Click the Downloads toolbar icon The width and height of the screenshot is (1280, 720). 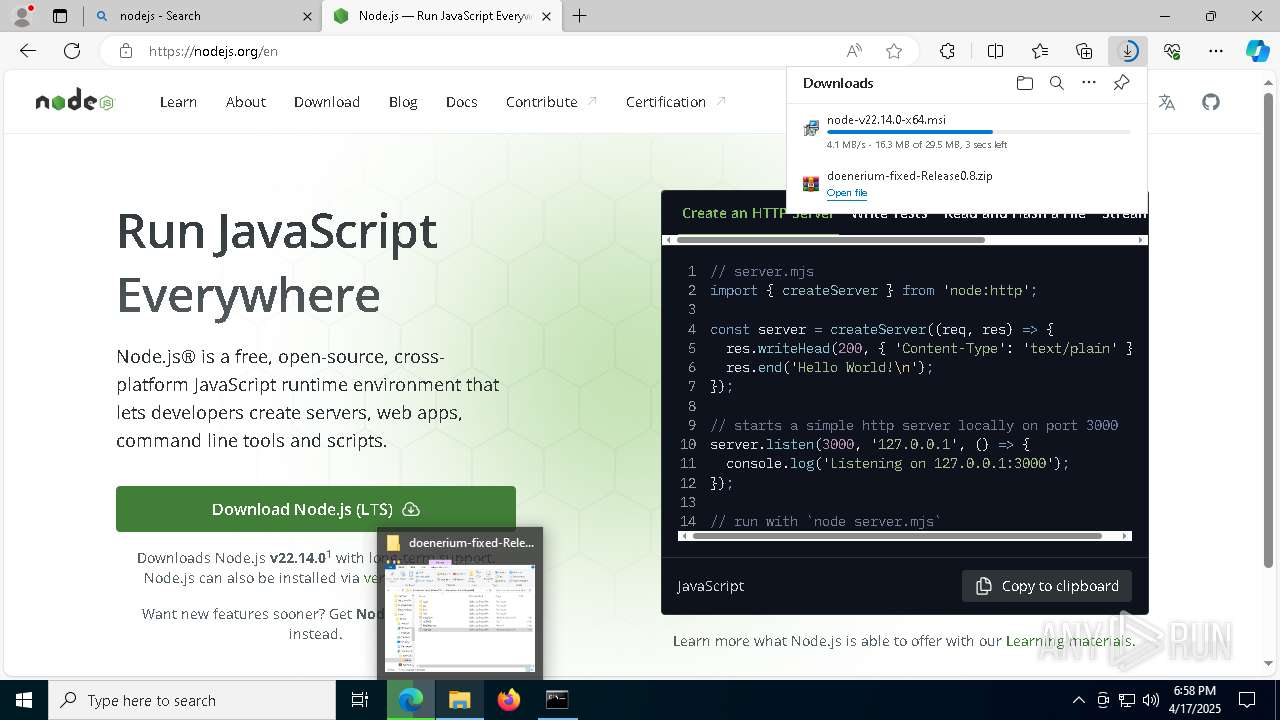1128,51
